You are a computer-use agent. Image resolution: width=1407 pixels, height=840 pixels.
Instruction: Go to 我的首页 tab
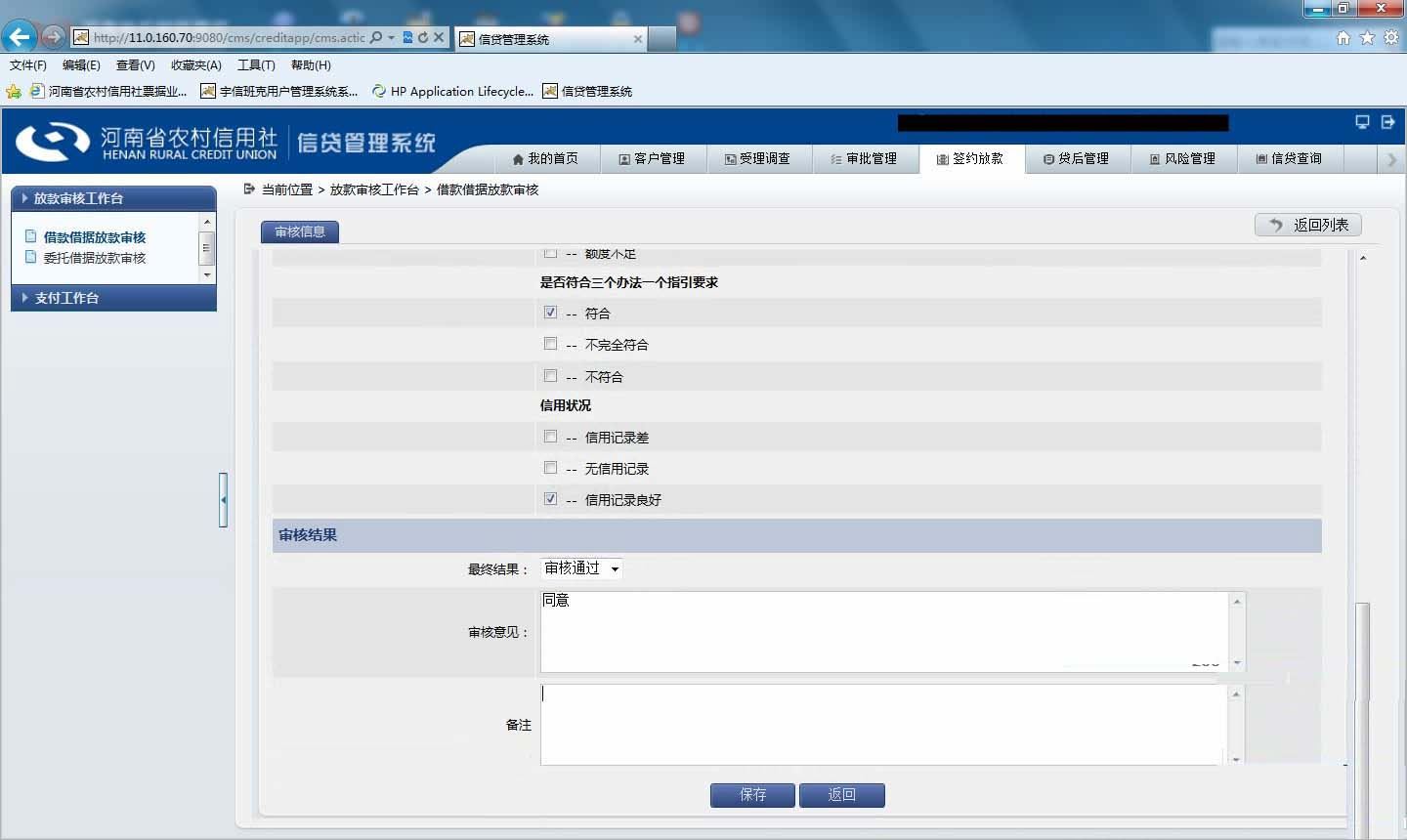point(545,158)
